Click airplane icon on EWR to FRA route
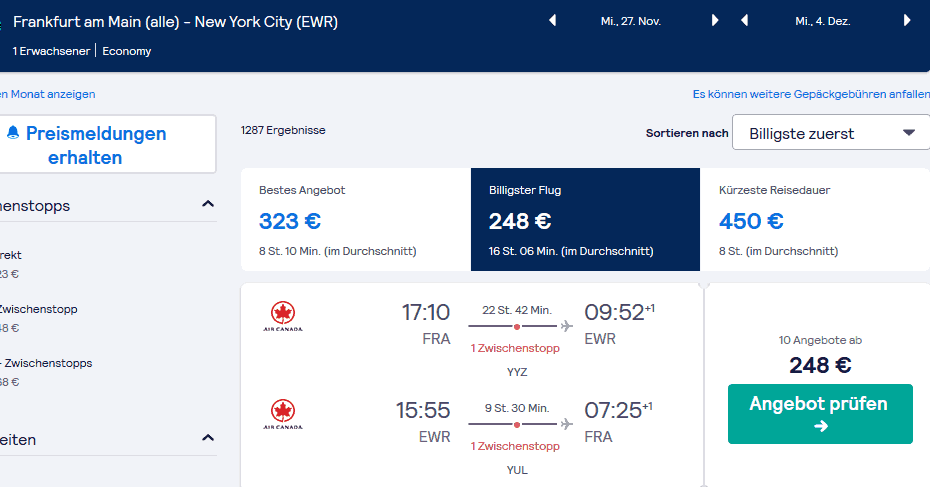This screenshot has width=930, height=487. point(567,424)
